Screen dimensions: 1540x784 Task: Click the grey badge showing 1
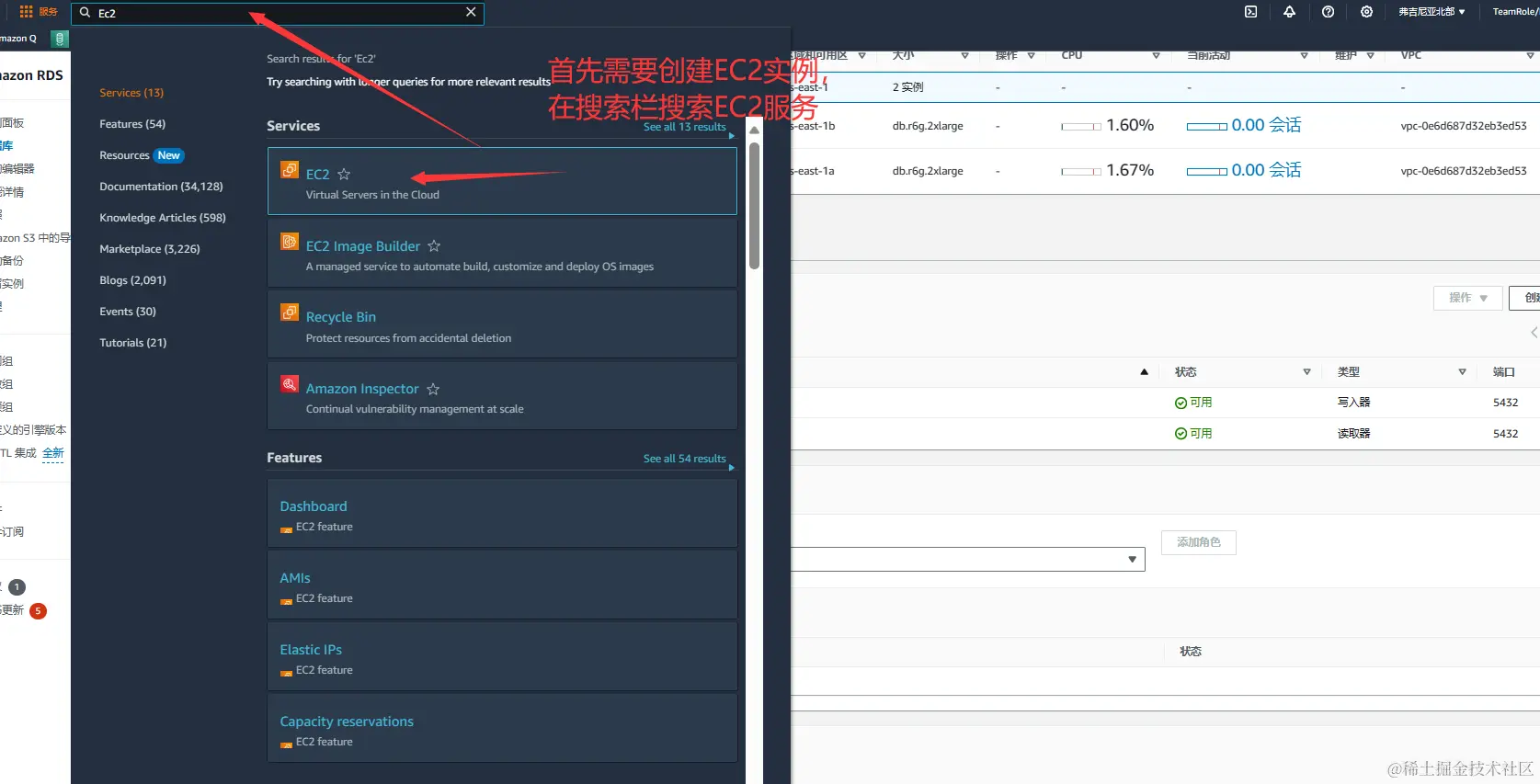pos(17,586)
